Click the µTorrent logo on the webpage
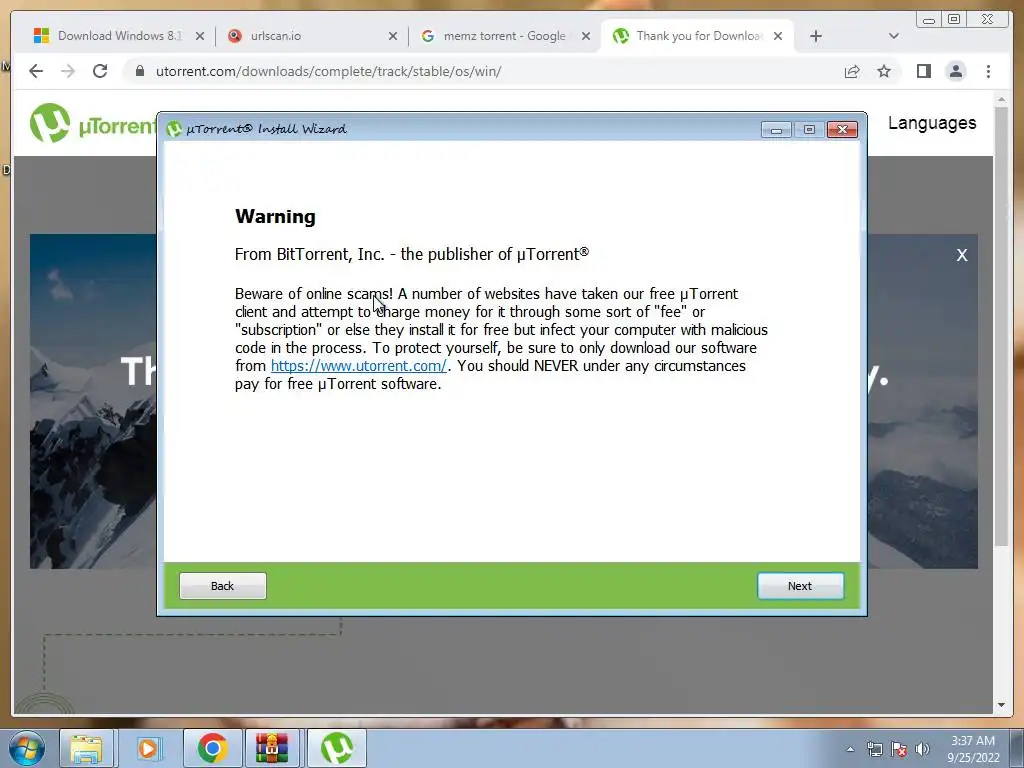This screenshot has width=1024, height=768. (91, 123)
